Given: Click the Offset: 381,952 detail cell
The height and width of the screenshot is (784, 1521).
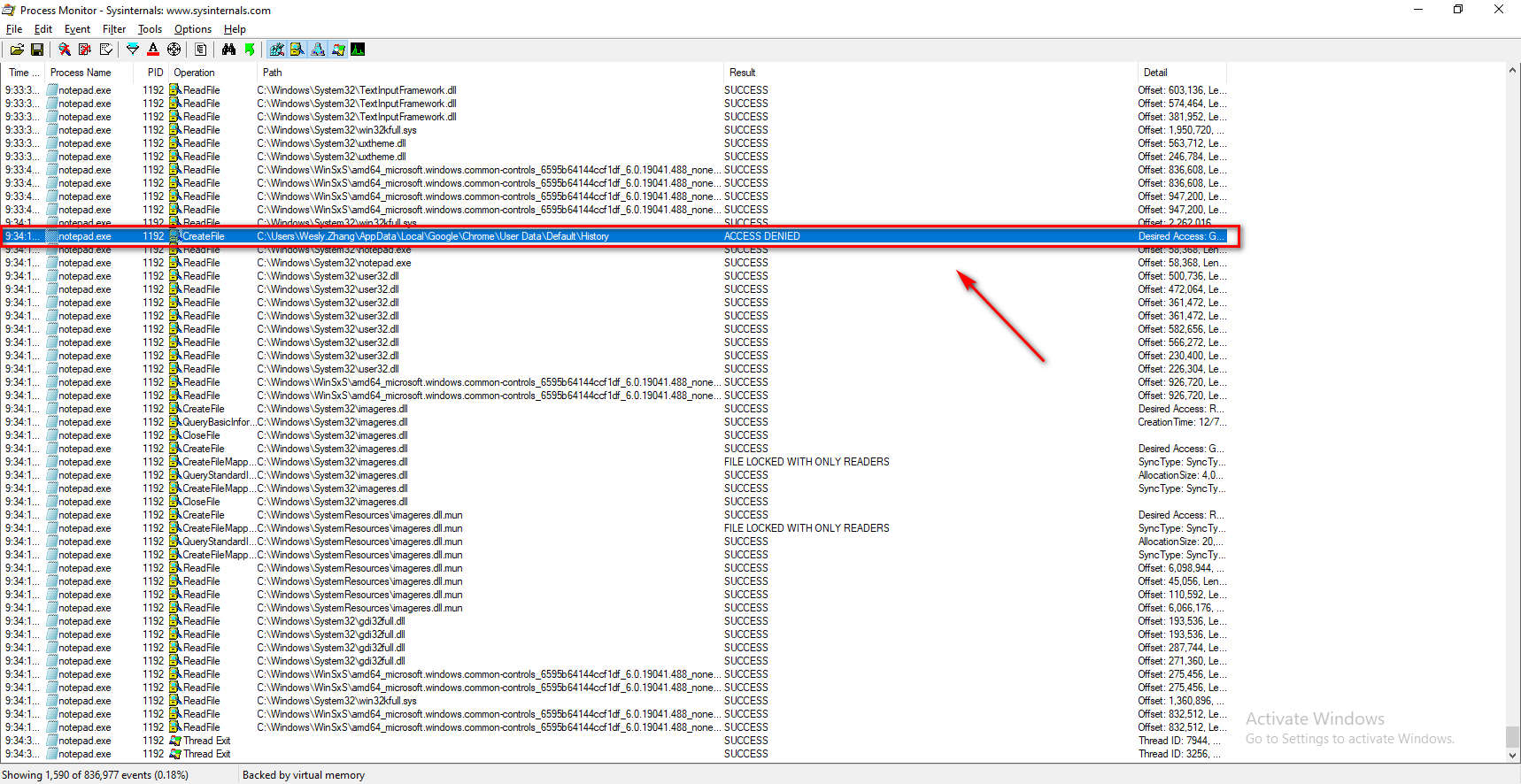Looking at the screenshot, I should point(1182,117).
